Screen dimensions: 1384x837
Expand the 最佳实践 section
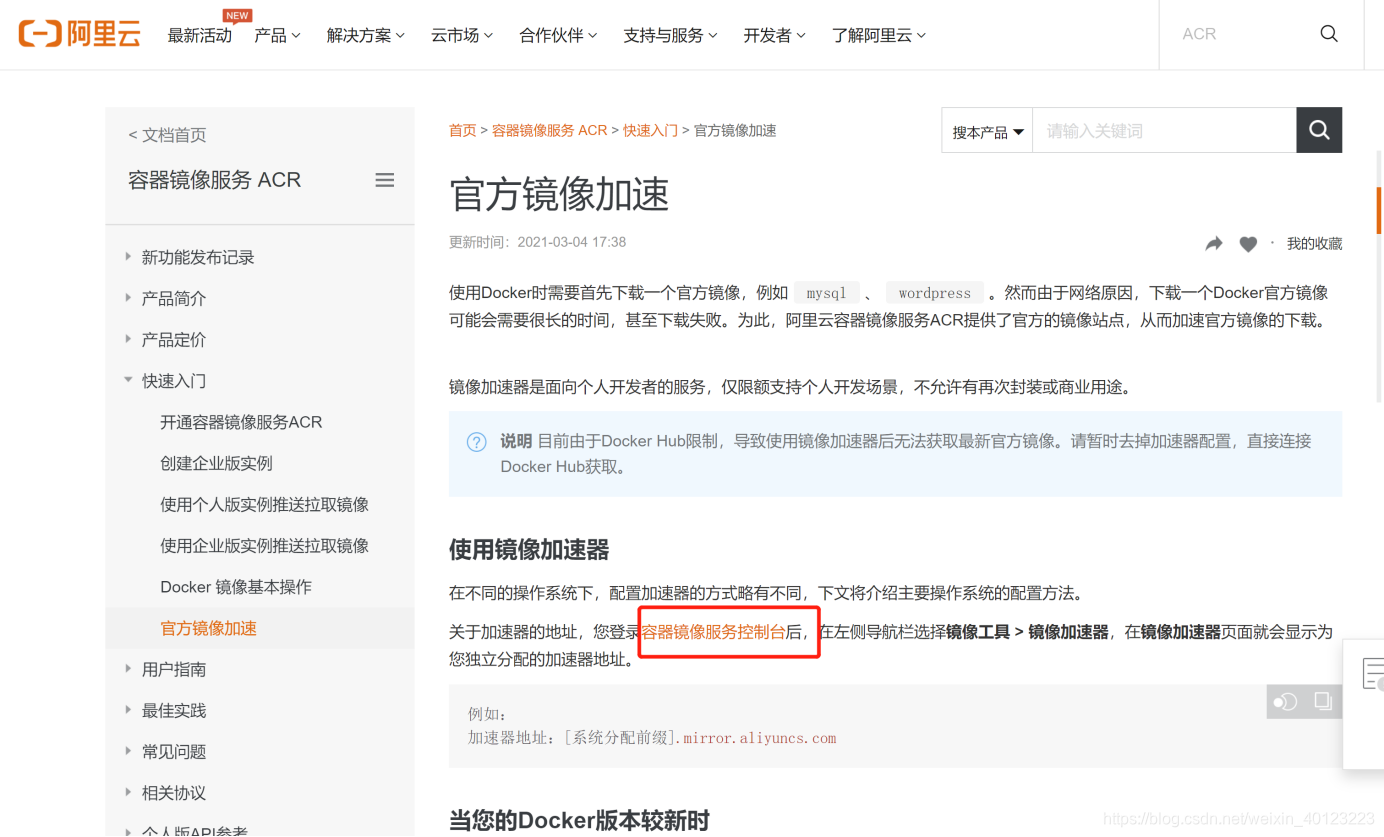tap(174, 710)
